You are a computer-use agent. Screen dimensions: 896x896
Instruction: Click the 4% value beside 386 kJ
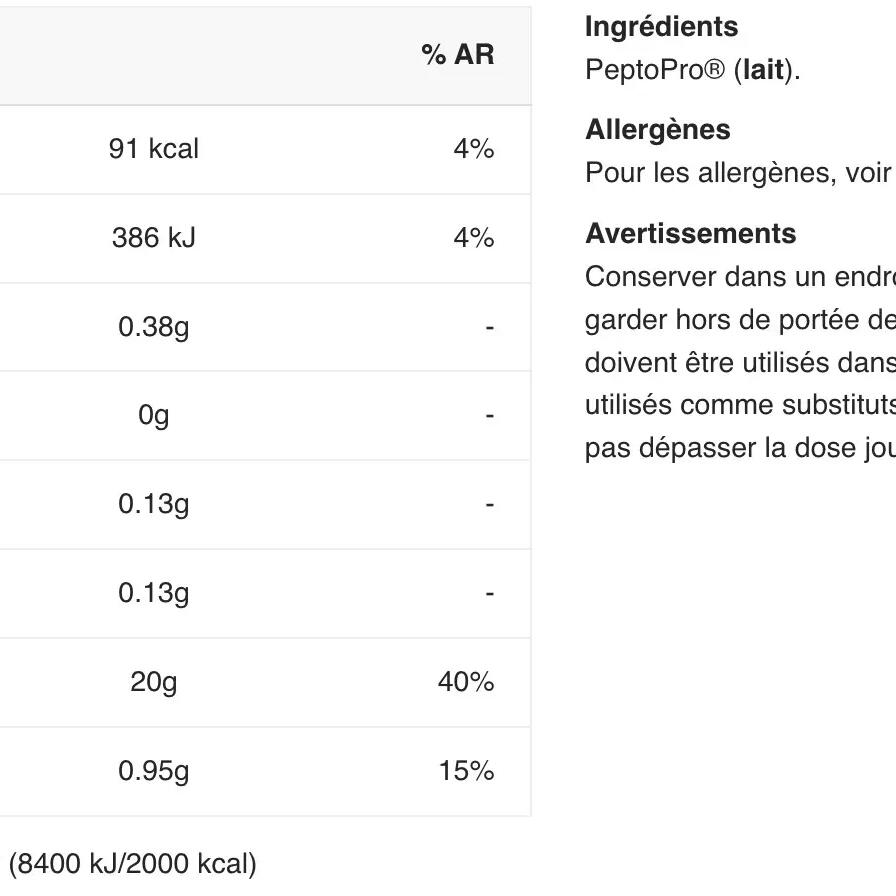coord(474,238)
